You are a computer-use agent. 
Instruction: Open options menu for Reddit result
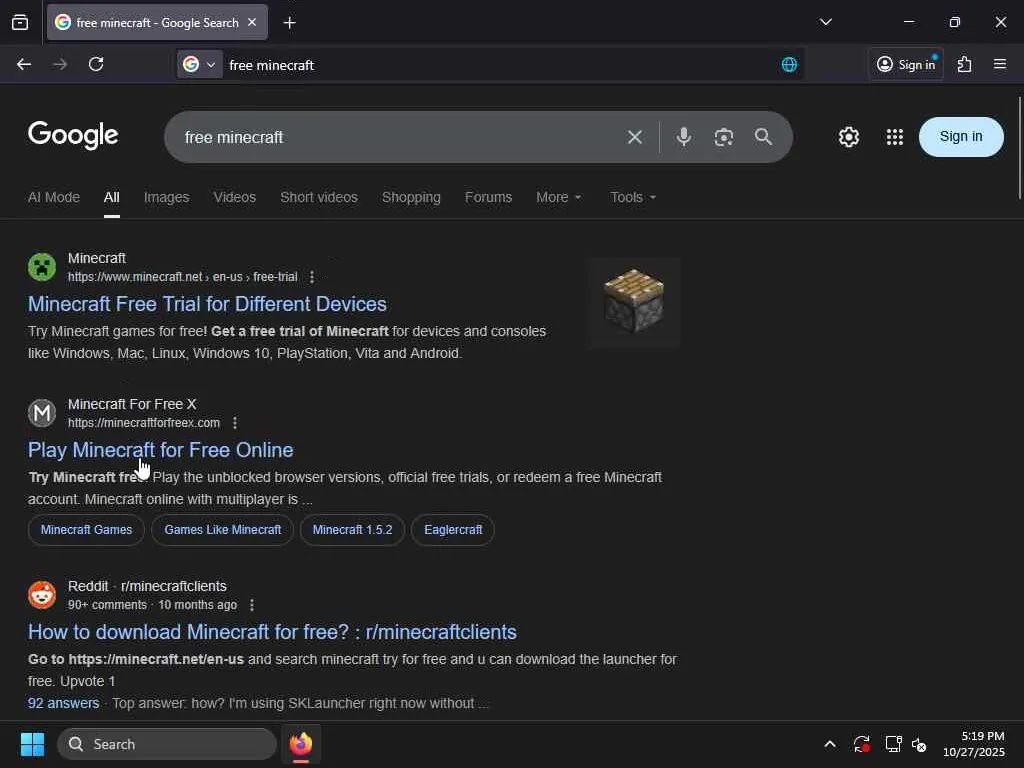pyautogui.click(x=252, y=605)
